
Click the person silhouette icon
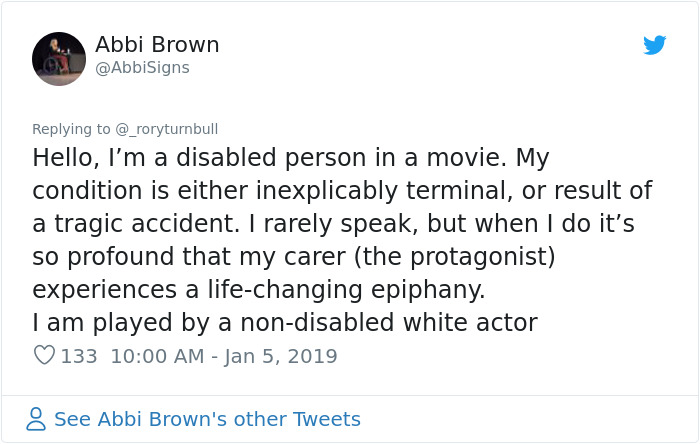[37, 419]
